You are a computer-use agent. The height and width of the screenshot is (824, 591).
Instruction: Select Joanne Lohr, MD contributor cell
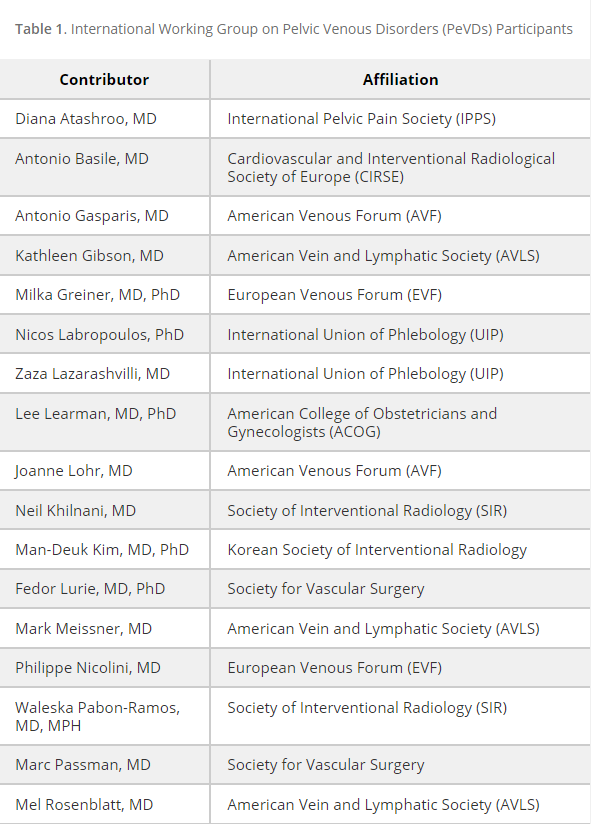[104, 471]
